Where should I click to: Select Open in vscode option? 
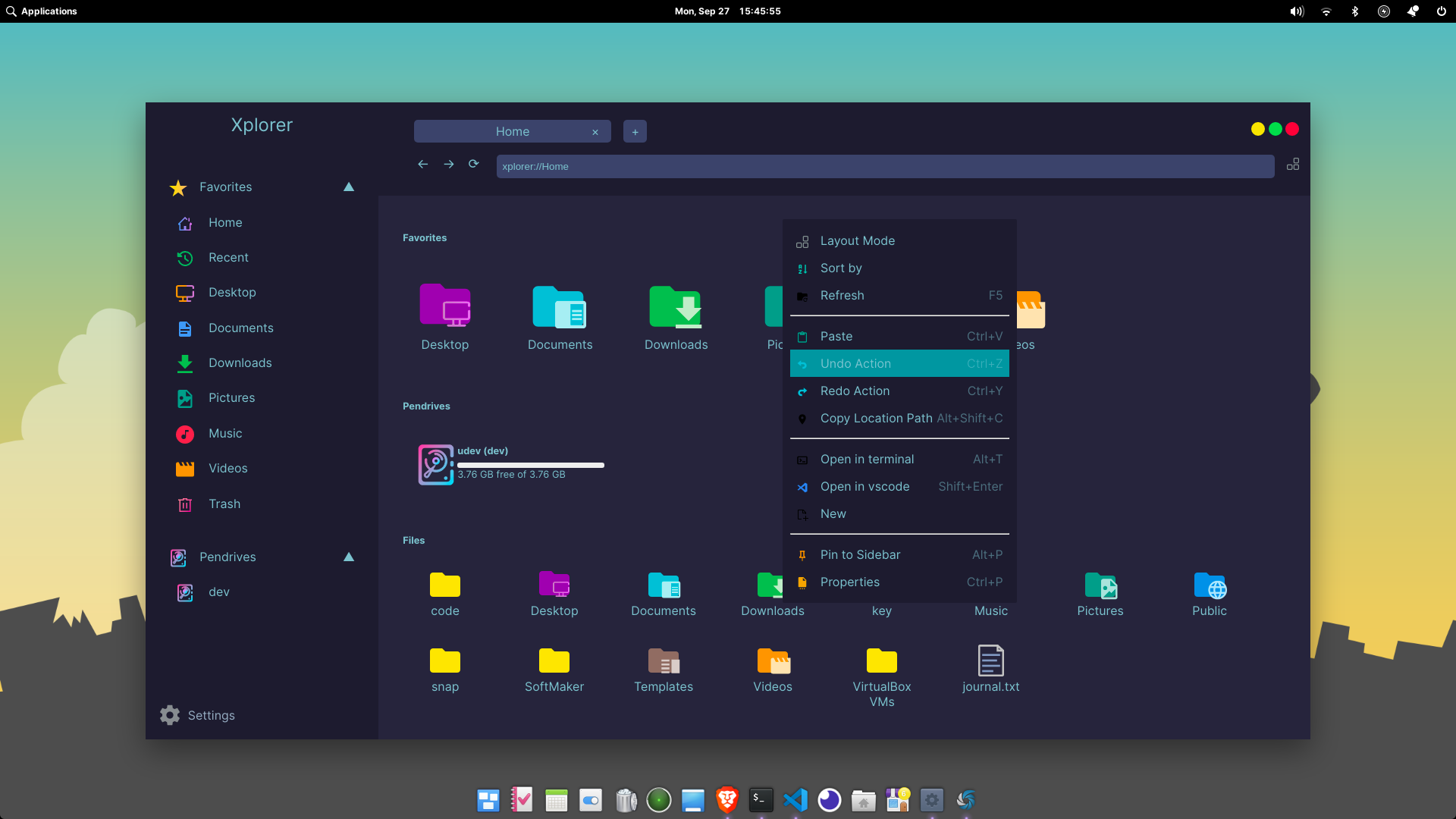864,486
